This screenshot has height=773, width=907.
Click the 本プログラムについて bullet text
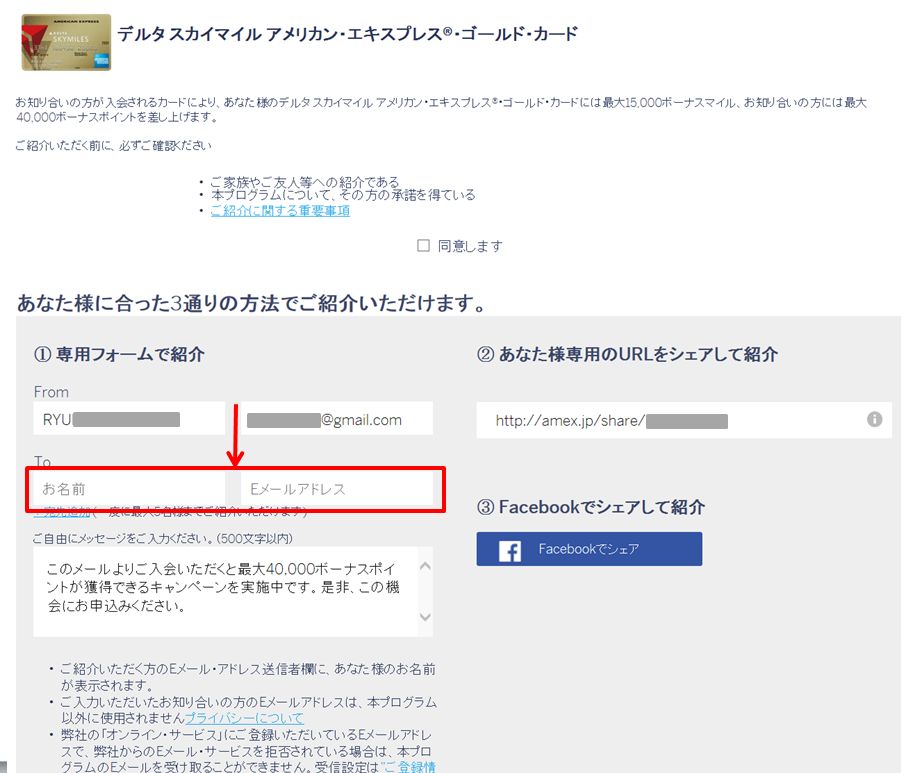342,195
